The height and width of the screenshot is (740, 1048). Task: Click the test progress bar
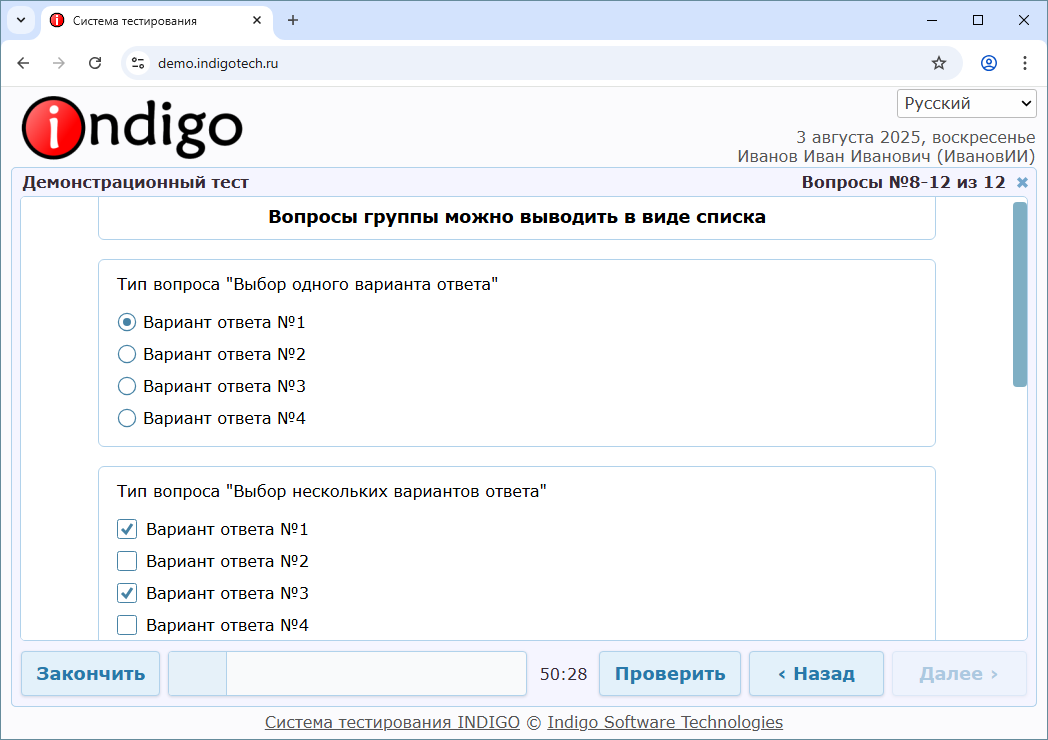tap(348, 674)
